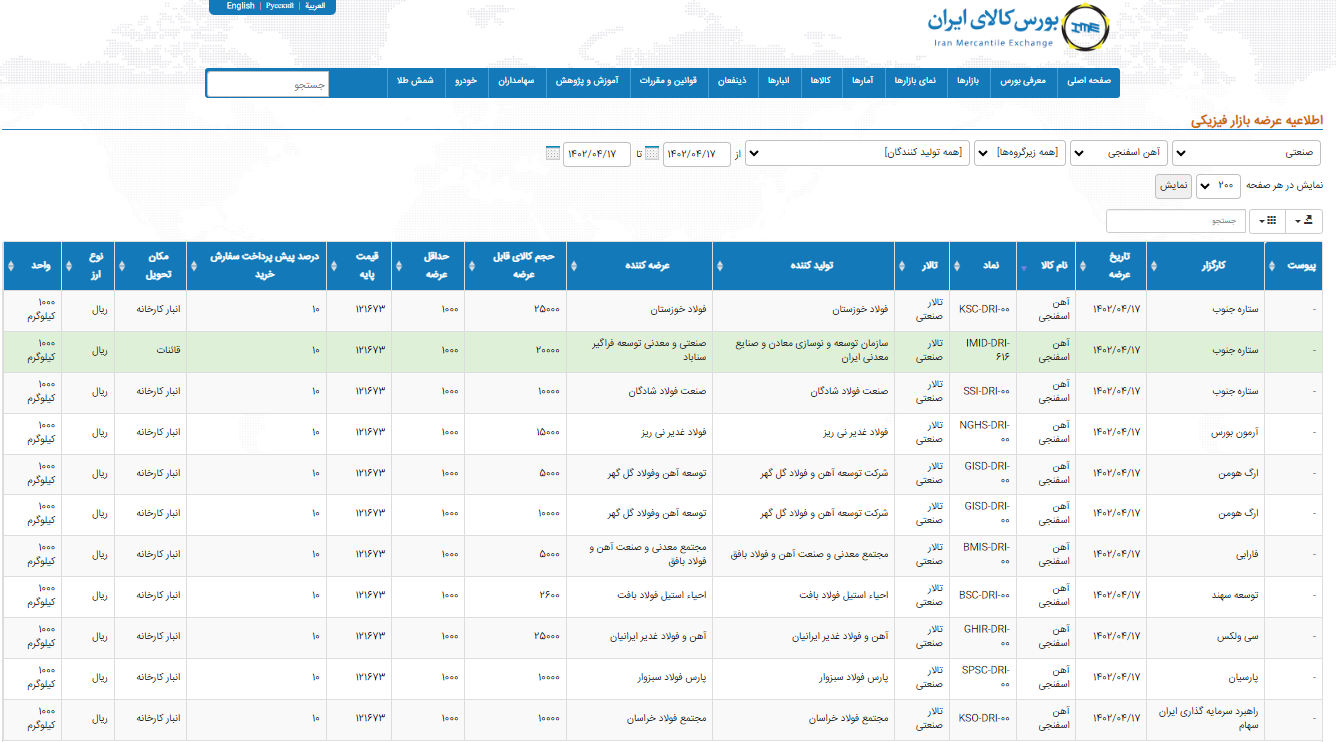1336x742 pixels.
Task: Open صفحه اصلی in the navigation bar
Action: [1089, 82]
